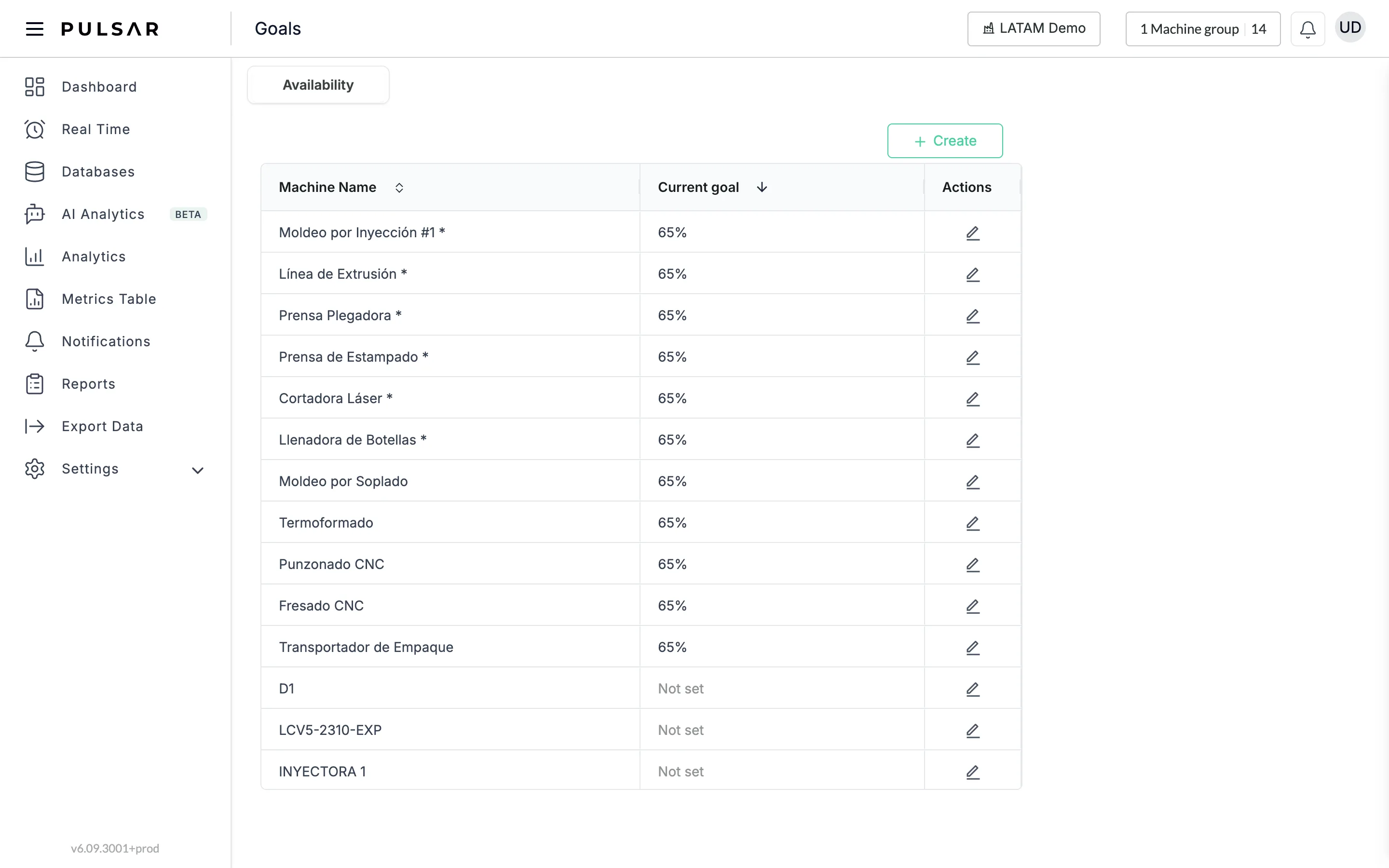Click the notification bell in header
Image resolution: width=1389 pixels, height=868 pixels.
click(1307, 29)
